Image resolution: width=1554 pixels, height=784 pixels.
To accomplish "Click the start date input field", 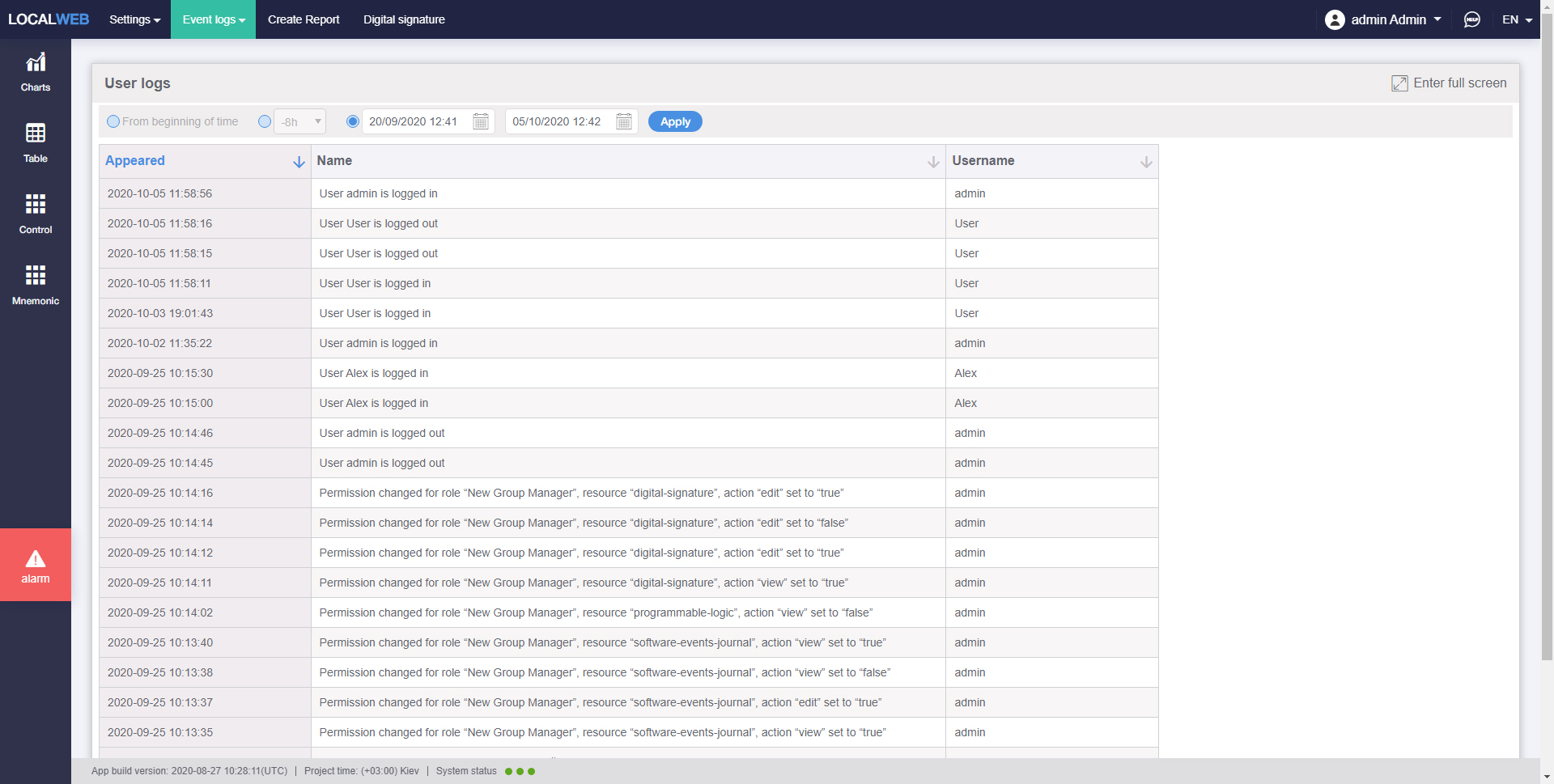I will pyautogui.click(x=414, y=121).
